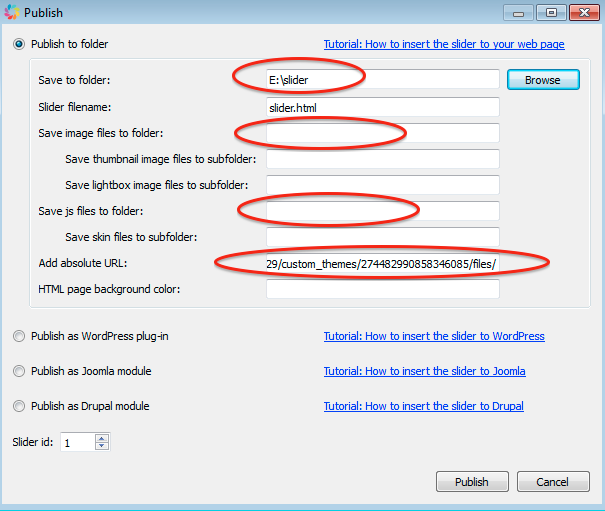The width and height of the screenshot is (605, 511).
Task: Click the Browse button
Action: pos(543,80)
